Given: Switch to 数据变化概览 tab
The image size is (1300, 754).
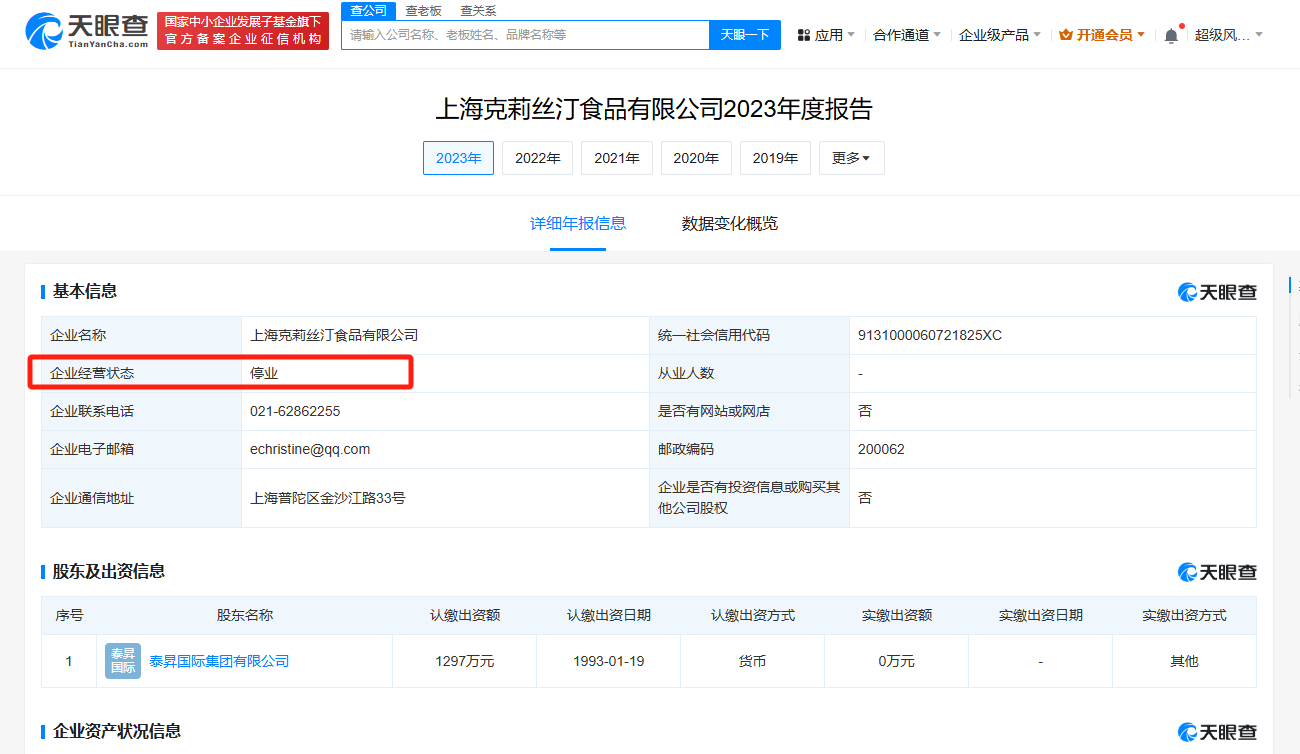Looking at the screenshot, I should [730, 223].
